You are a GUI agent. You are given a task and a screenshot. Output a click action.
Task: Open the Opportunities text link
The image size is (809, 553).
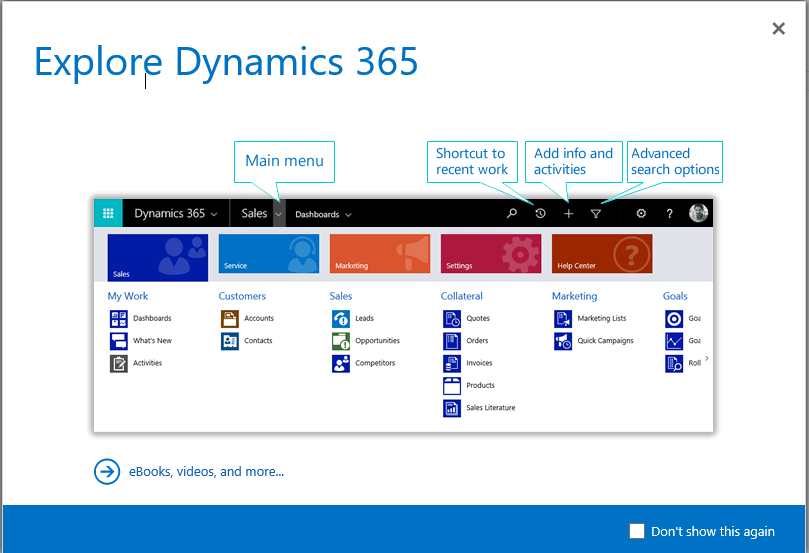tap(377, 340)
